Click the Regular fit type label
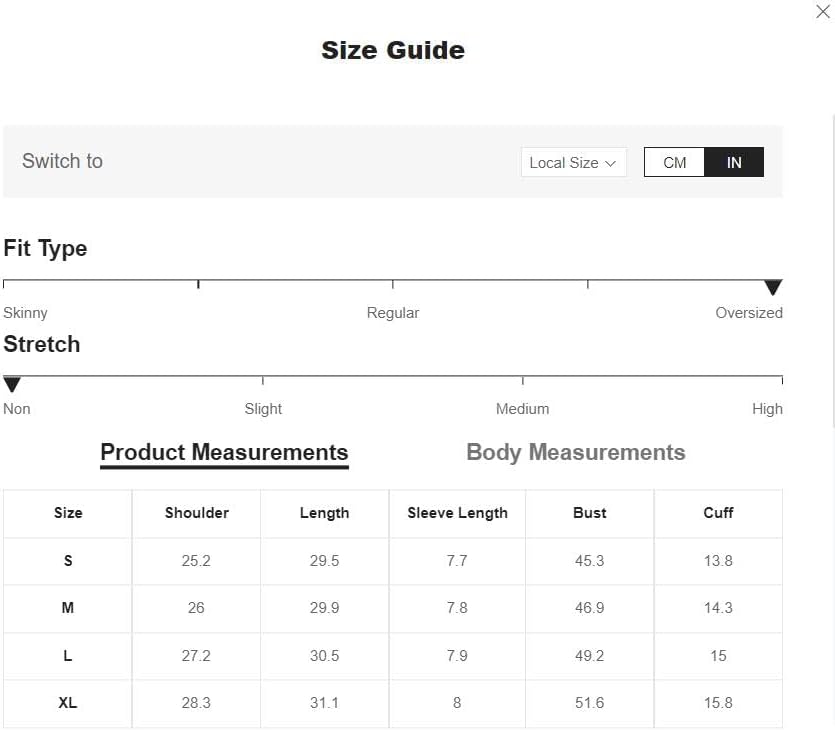The image size is (835, 731). click(x=392, y=313)
